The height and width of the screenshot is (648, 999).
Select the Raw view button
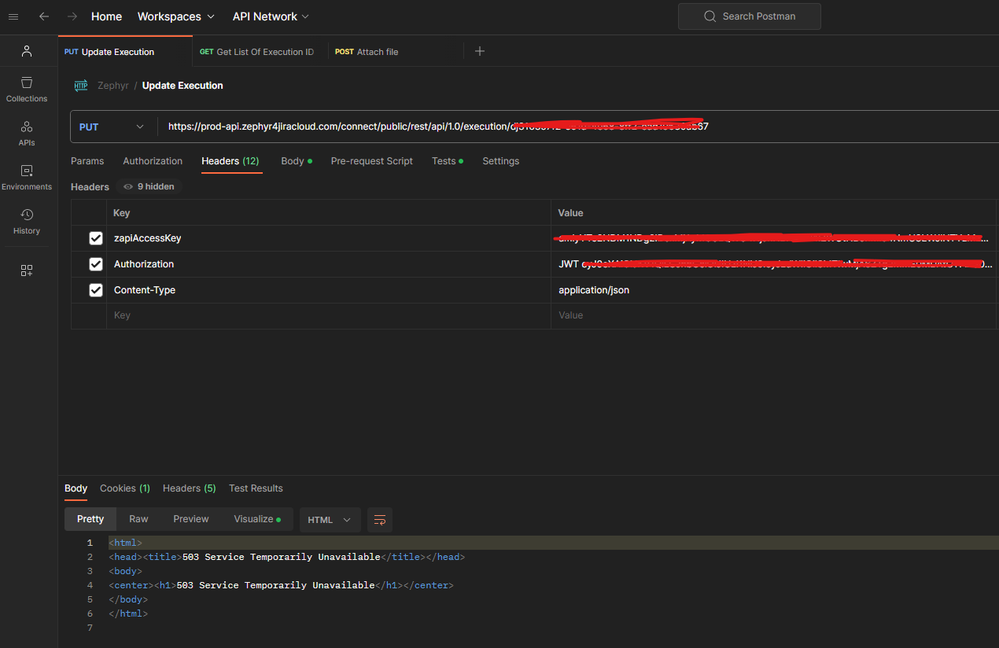click(x=138, y=519)
